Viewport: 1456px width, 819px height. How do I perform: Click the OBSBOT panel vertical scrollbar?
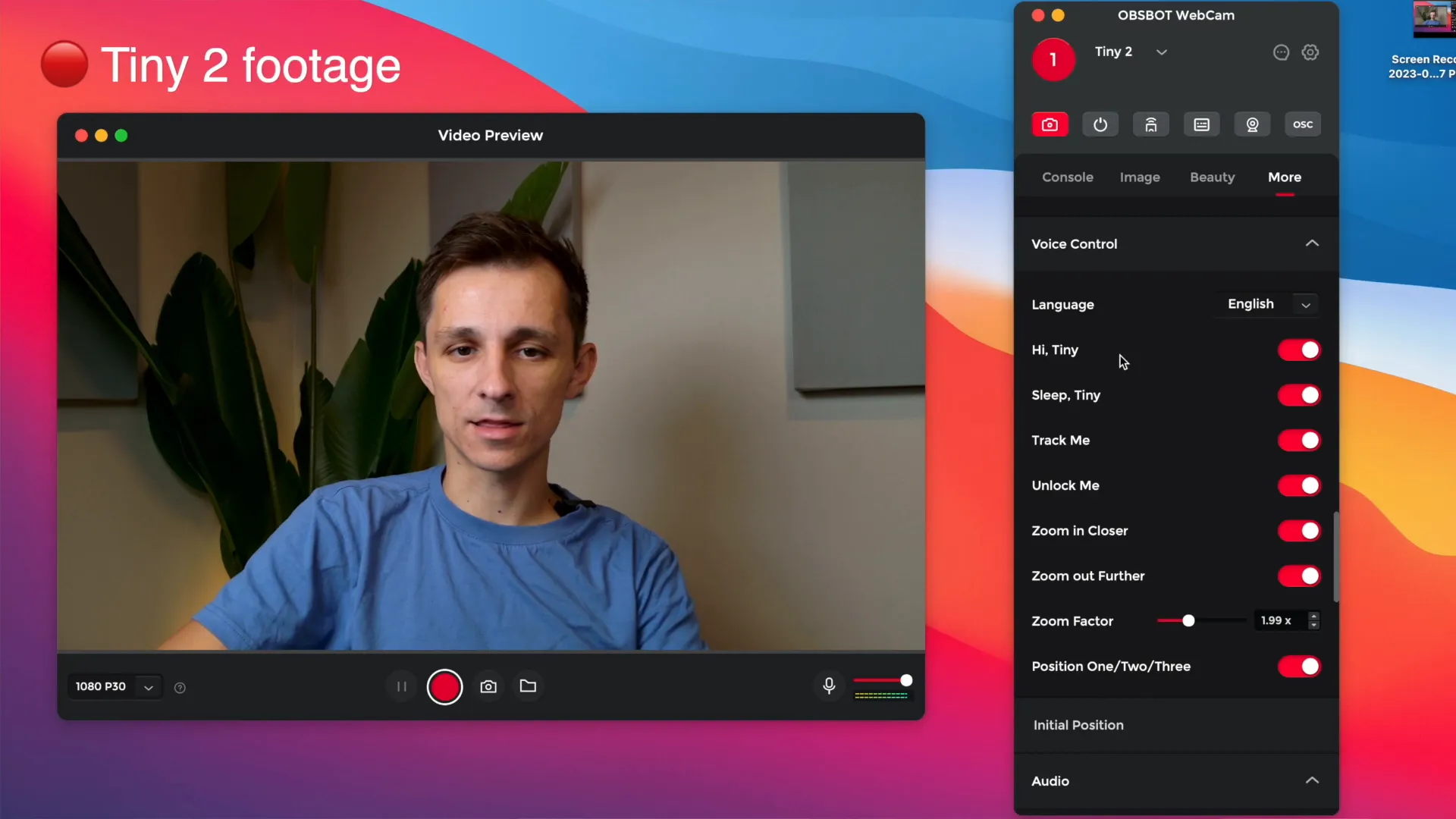(1335, 557)
